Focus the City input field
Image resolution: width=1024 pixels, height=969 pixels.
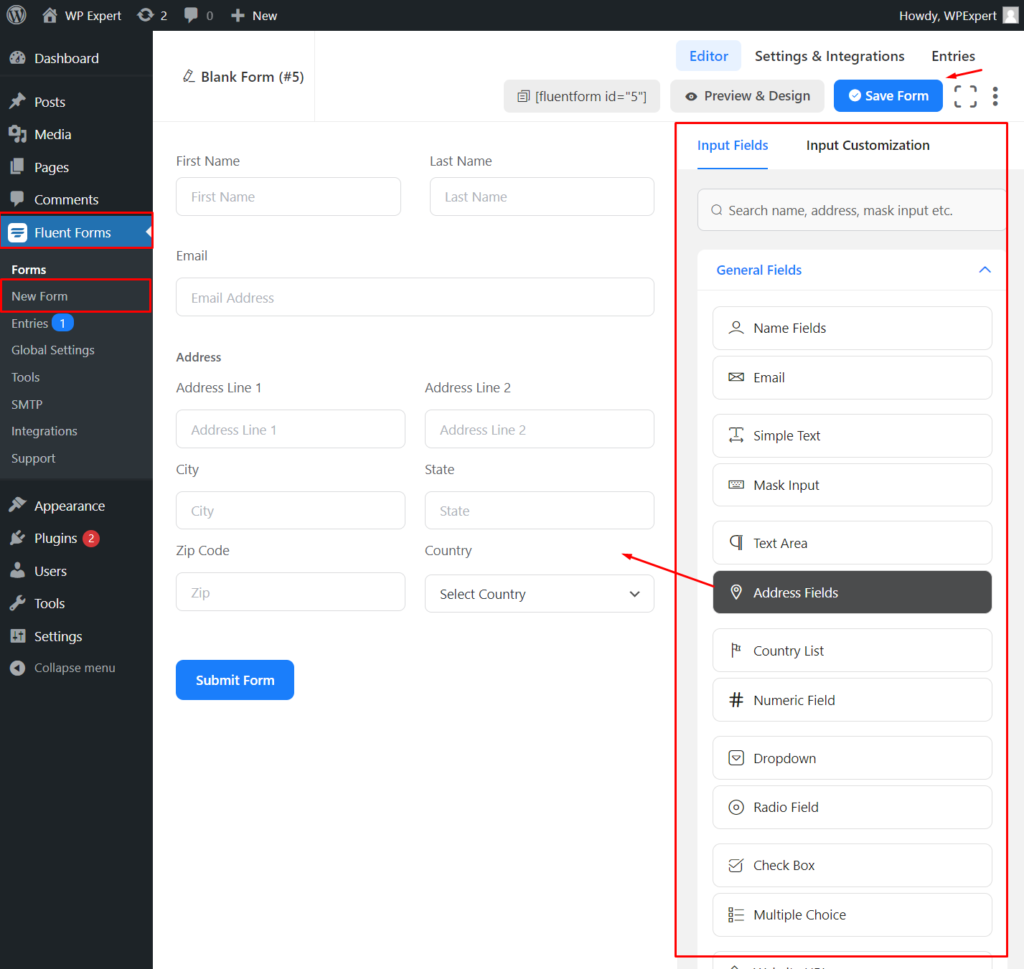pyautogui.click(x=291, y=510)
